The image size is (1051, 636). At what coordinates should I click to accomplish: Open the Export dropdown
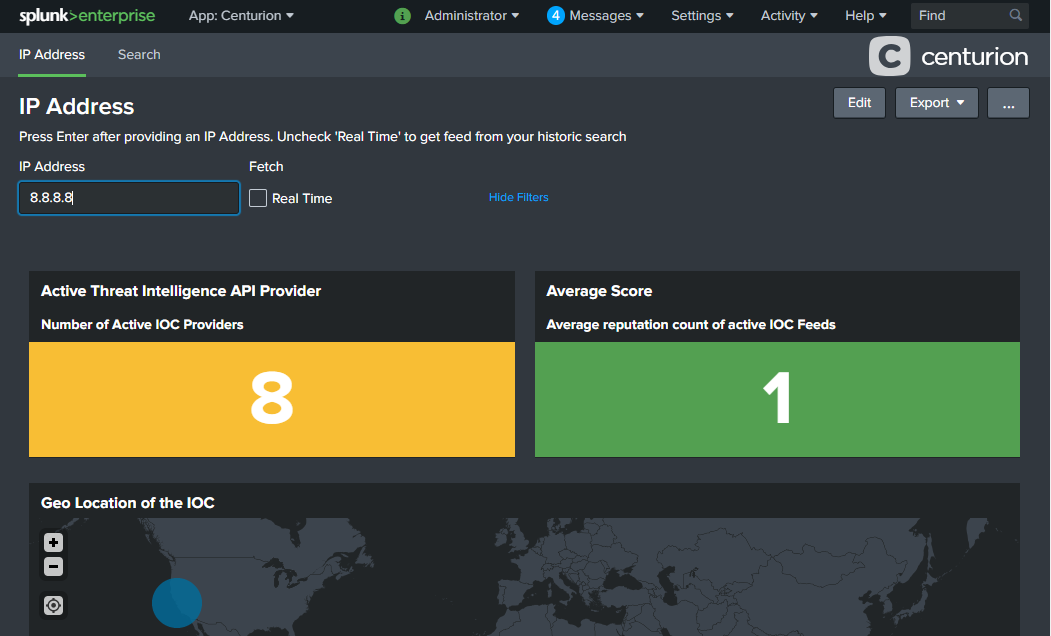936,103
